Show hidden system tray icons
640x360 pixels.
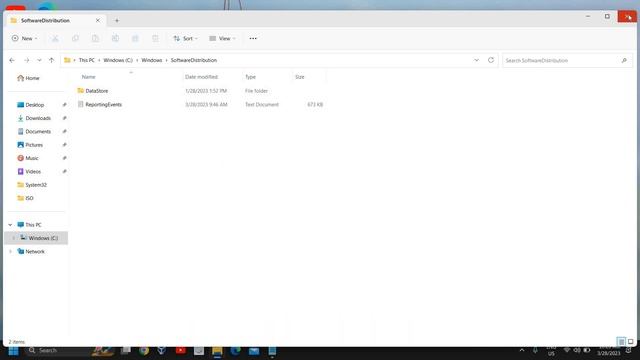pos(522,351)
